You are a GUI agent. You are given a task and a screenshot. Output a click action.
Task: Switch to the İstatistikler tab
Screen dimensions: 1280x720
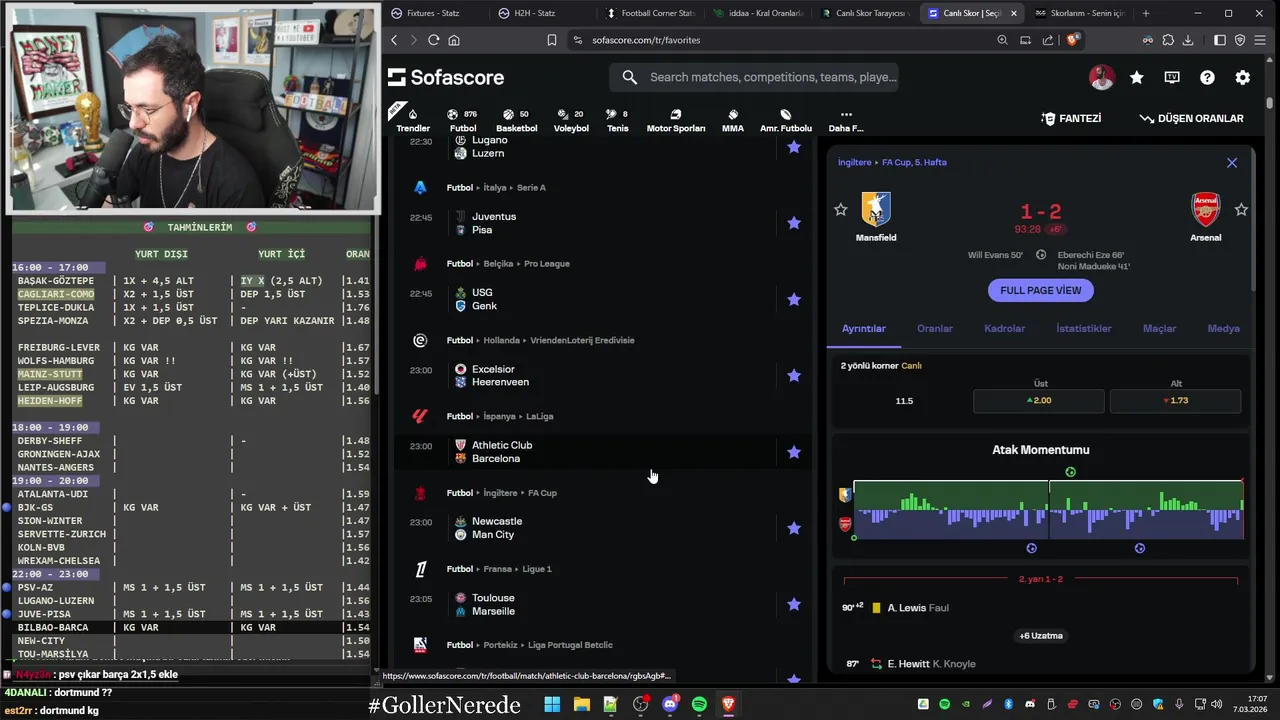tap(1084, 328)
